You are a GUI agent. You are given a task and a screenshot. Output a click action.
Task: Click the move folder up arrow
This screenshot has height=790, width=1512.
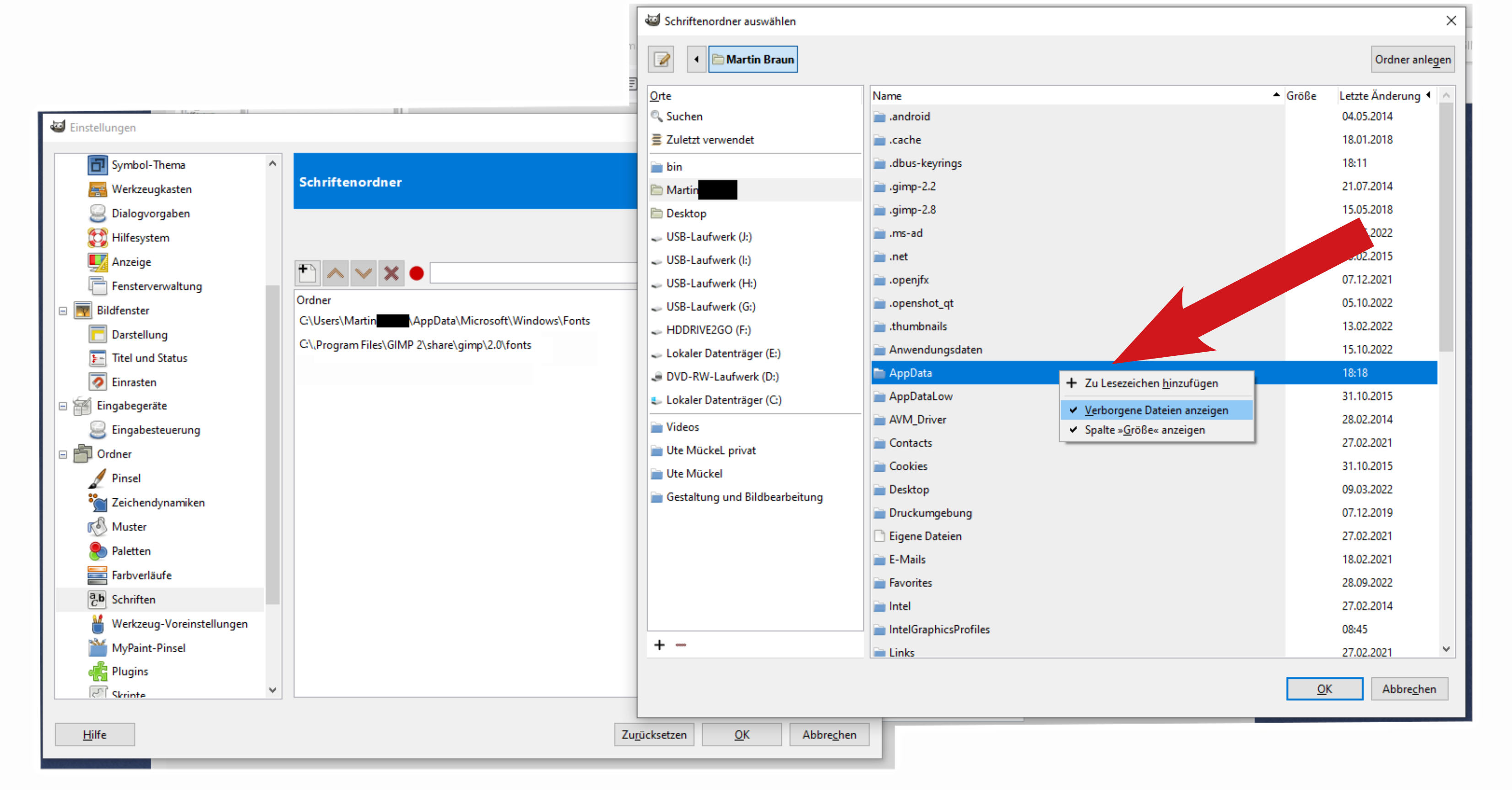click(335, 273)
